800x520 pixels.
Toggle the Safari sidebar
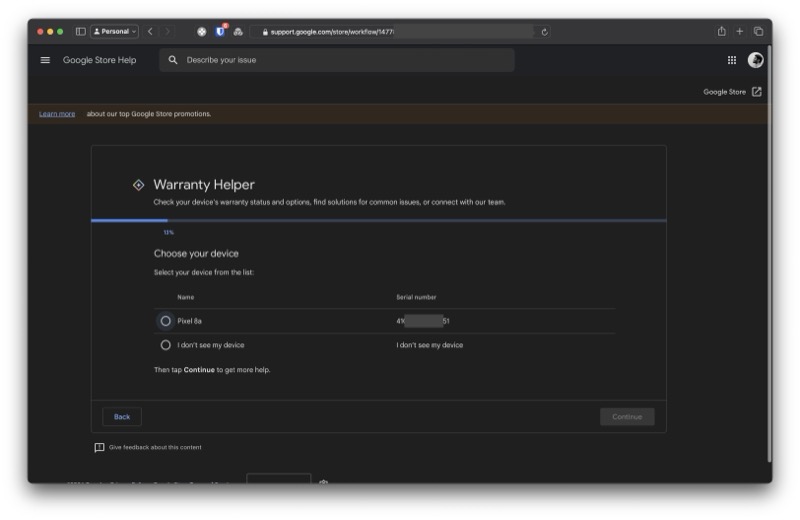pyautogui.click(x=81, y=32)
